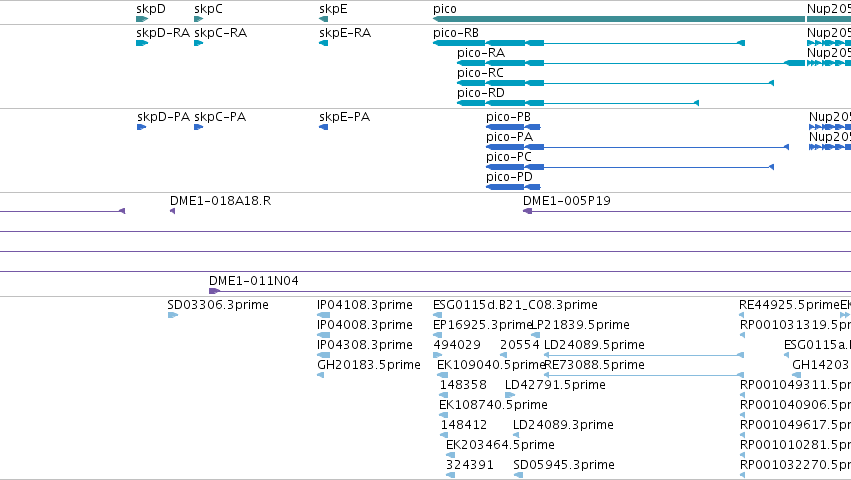
Task: Select the DME1-011N04 purple arrow glyph
Action: (214, 291)
